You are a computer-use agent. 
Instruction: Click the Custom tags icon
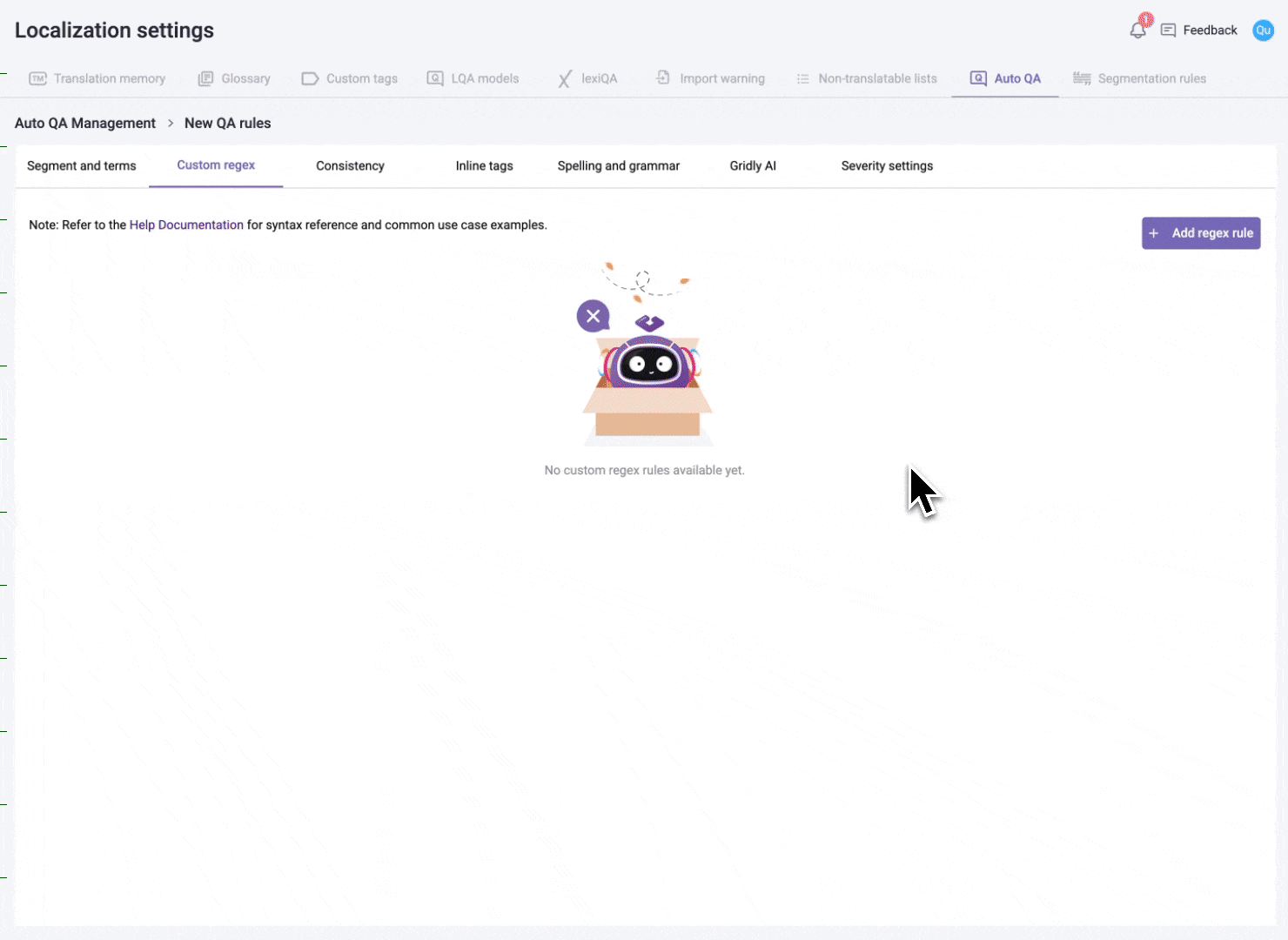[310, 78]
